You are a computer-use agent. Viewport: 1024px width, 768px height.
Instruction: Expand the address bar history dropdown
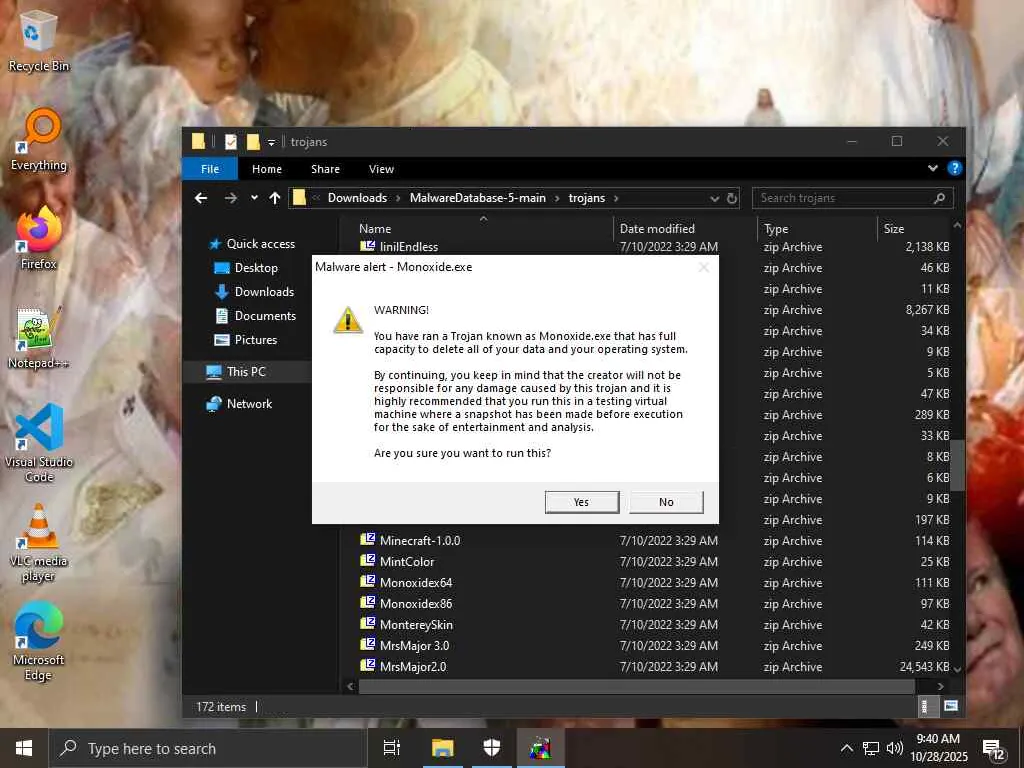(714, 199)
